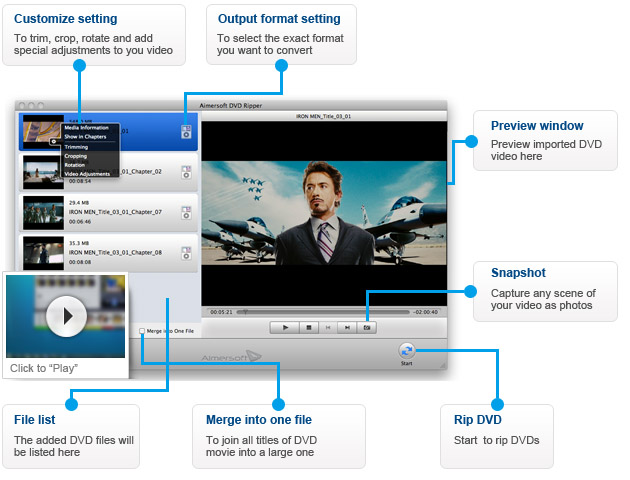This screenshot has height=480, width=630.
Task: Select the Chapter_02 video thumbnail
Action: click(43, 172)
